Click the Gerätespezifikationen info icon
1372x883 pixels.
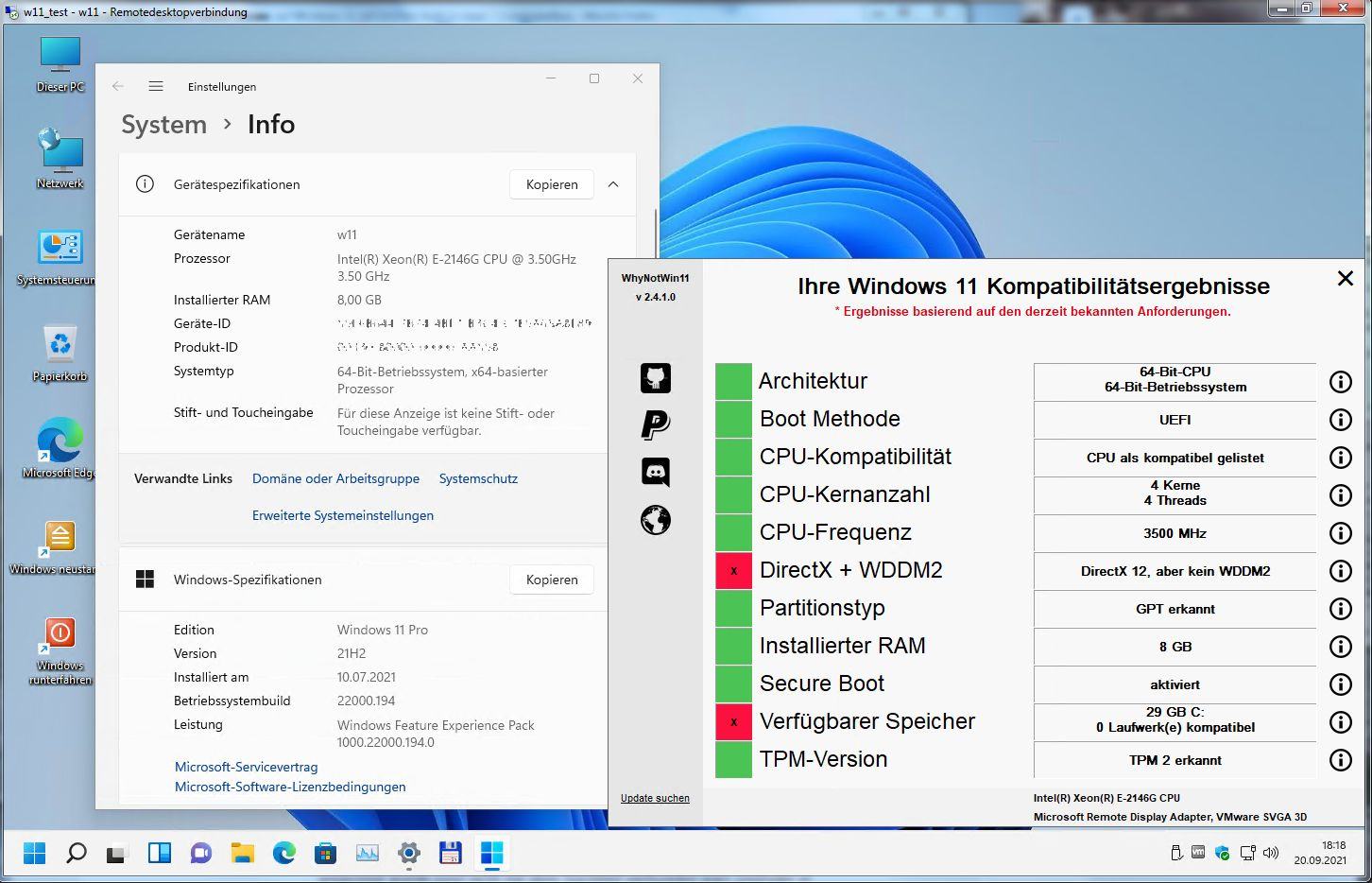click(145, 184)
